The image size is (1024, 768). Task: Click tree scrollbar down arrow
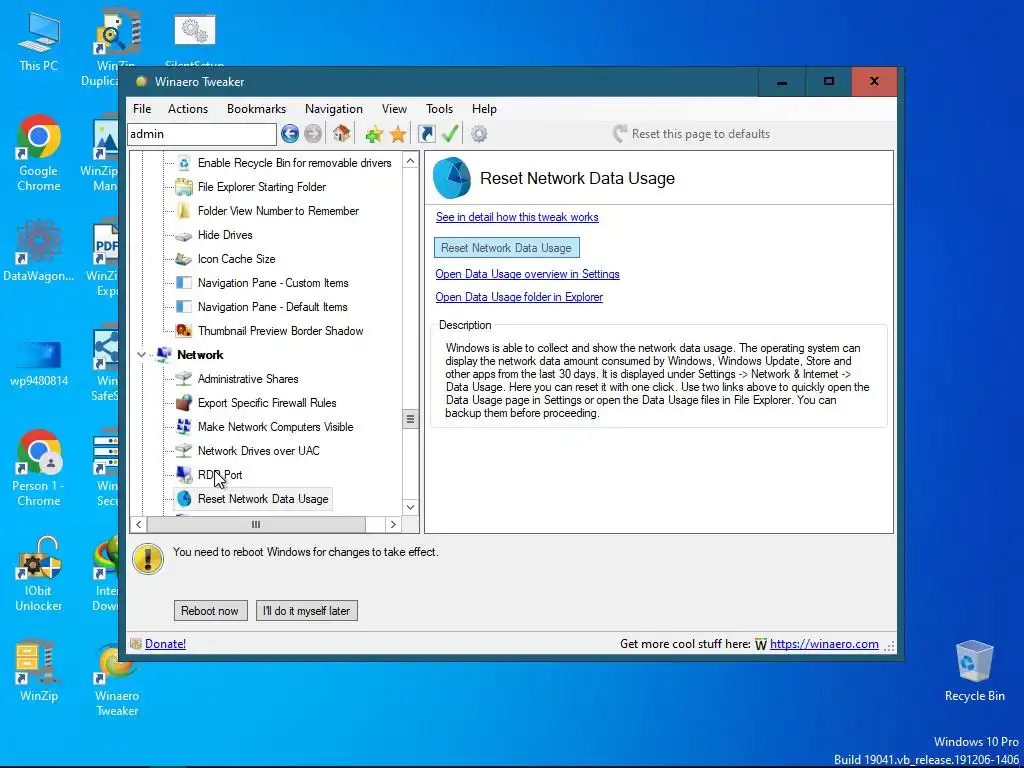coord(410,507)
